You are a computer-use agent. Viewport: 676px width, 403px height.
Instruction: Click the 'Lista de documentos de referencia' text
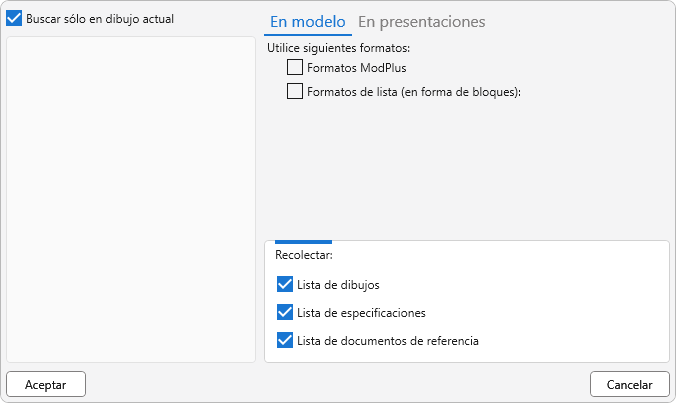(388, 341)
